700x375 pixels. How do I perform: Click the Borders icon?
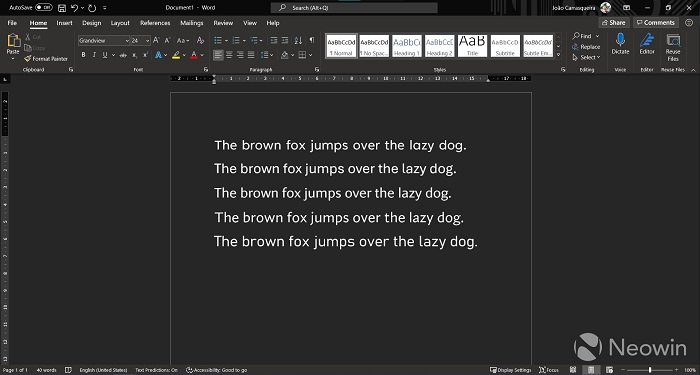[x=302, y=55]
